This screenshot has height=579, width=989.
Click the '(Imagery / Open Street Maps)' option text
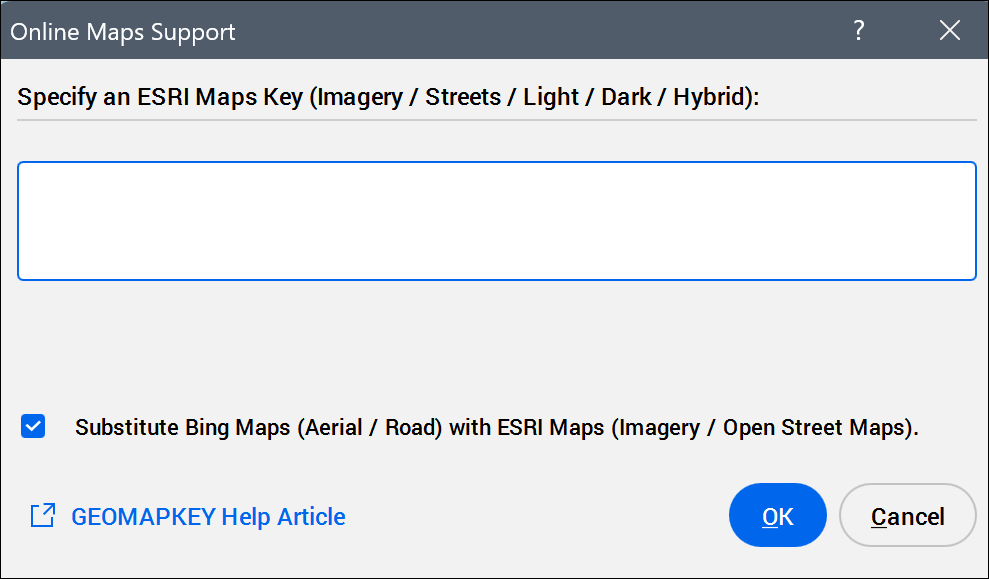pos(765,428)
